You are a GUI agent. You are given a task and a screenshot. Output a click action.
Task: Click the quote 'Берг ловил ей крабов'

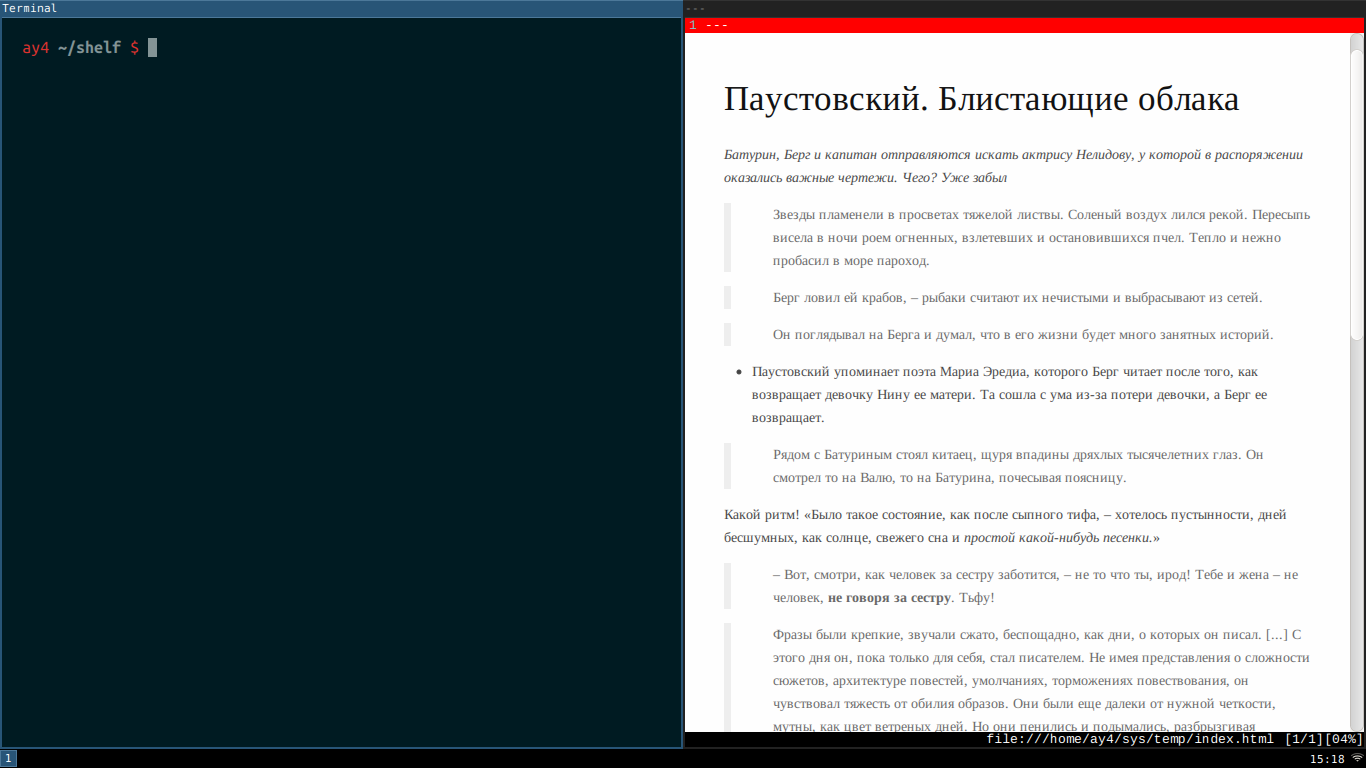point(1017,298)
